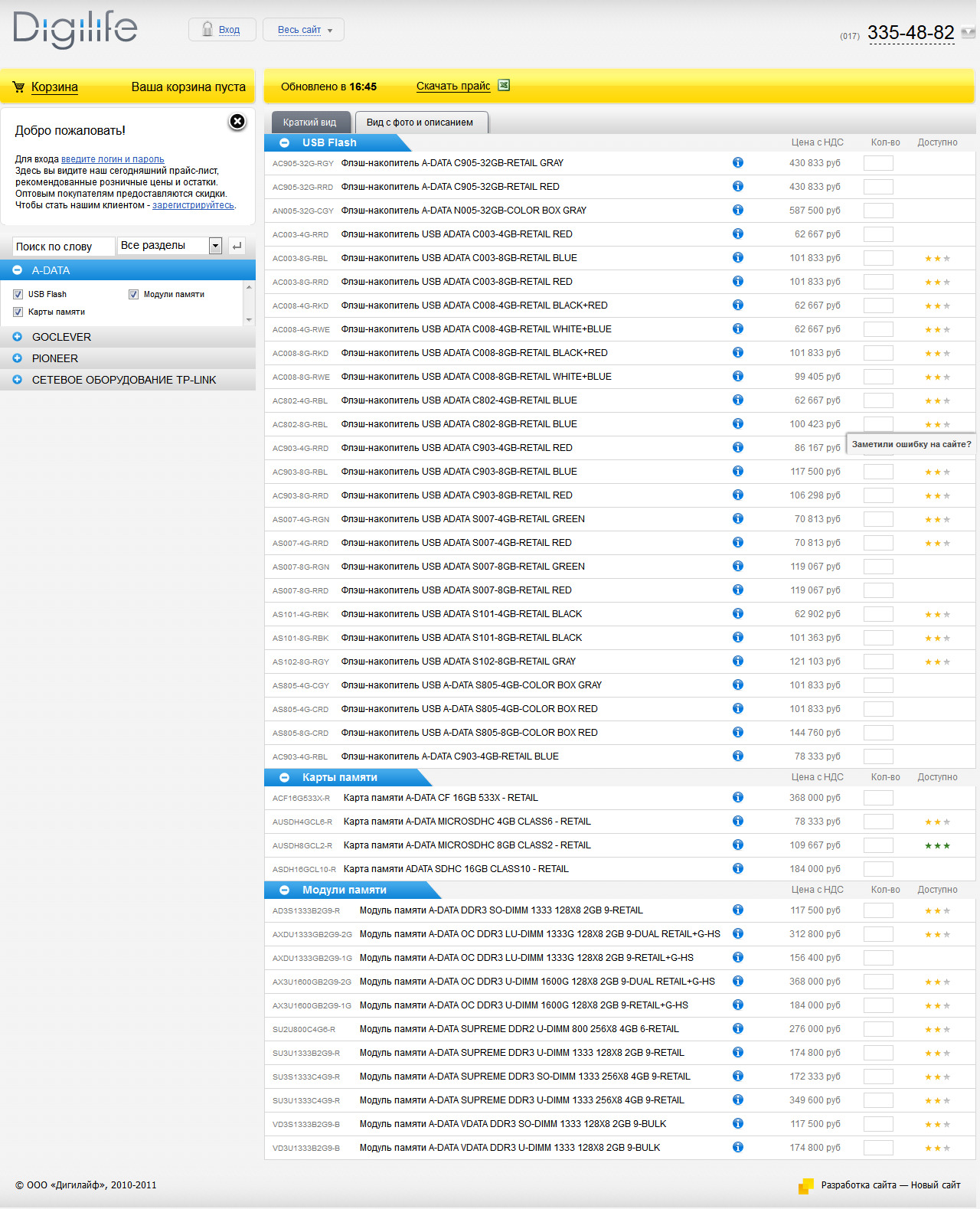
Task: Open info icon for SU2U800C4G6-R module
Action: click(x=738, y=1028)
